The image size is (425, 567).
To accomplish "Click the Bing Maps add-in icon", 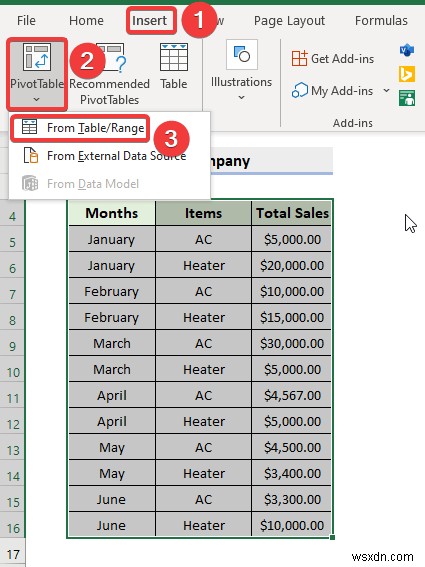I will click(x=407, y=74).
